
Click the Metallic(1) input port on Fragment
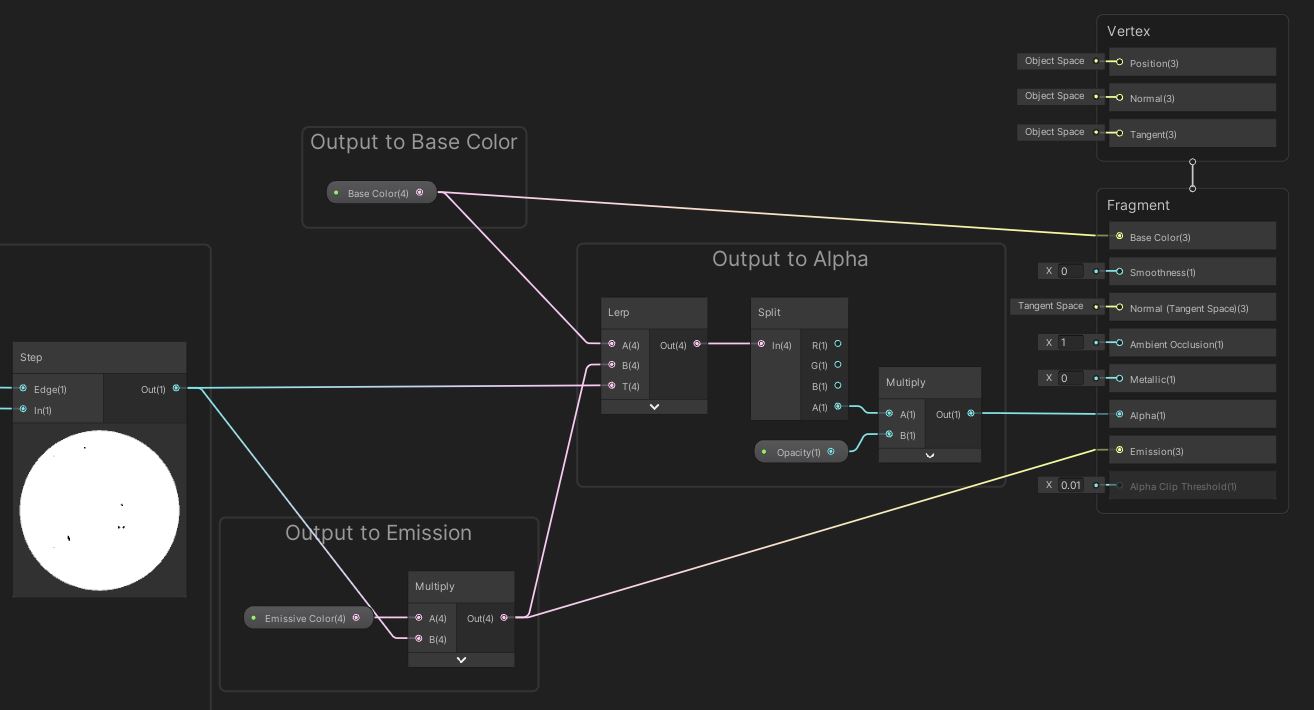(1119, 379)
